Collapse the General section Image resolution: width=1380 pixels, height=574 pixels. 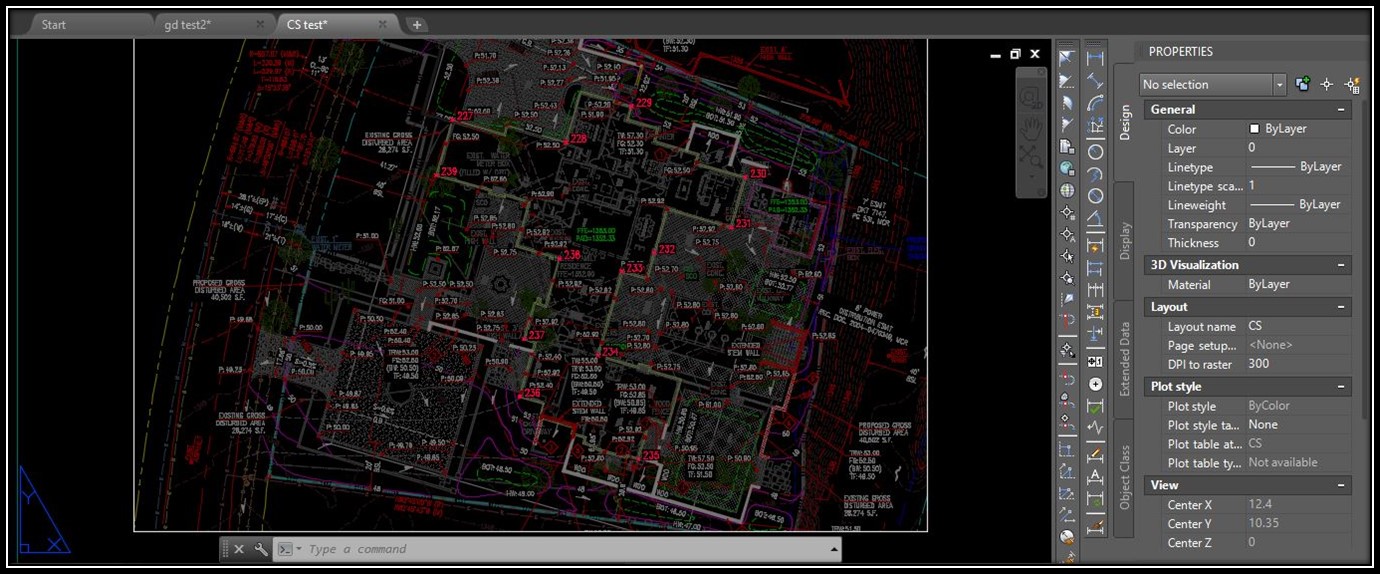[x=1341, y=110]
